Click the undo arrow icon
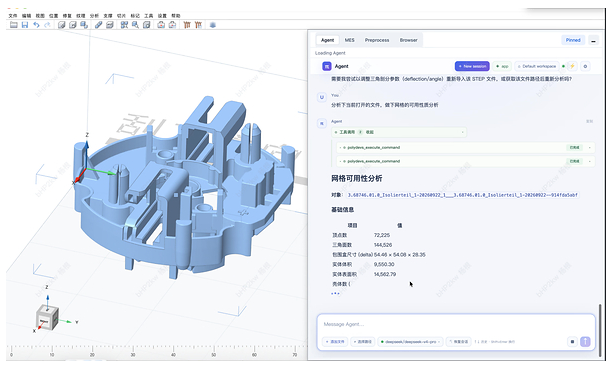Viewport: 609px width, 365px height. click(x=36, y=25)
